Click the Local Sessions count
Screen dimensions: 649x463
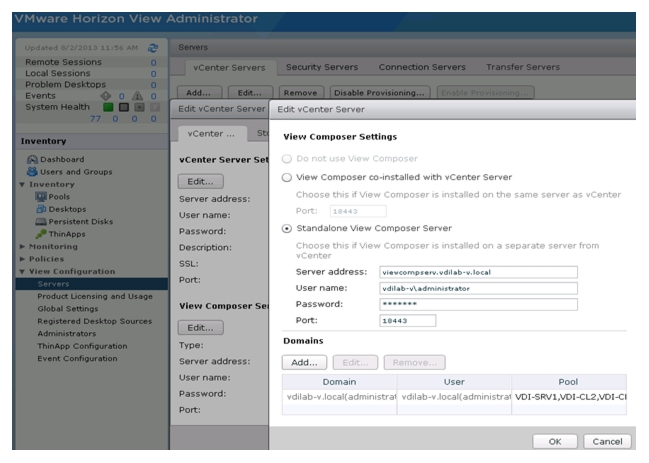[153, 74]
